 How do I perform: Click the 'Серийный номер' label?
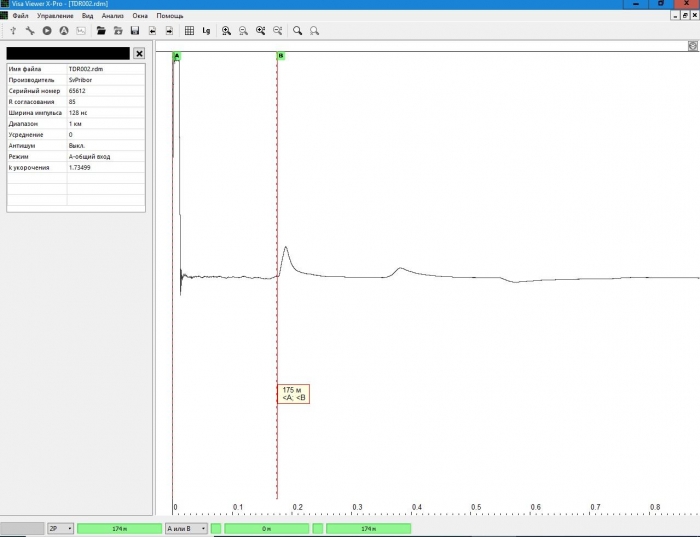coord(34,91)
